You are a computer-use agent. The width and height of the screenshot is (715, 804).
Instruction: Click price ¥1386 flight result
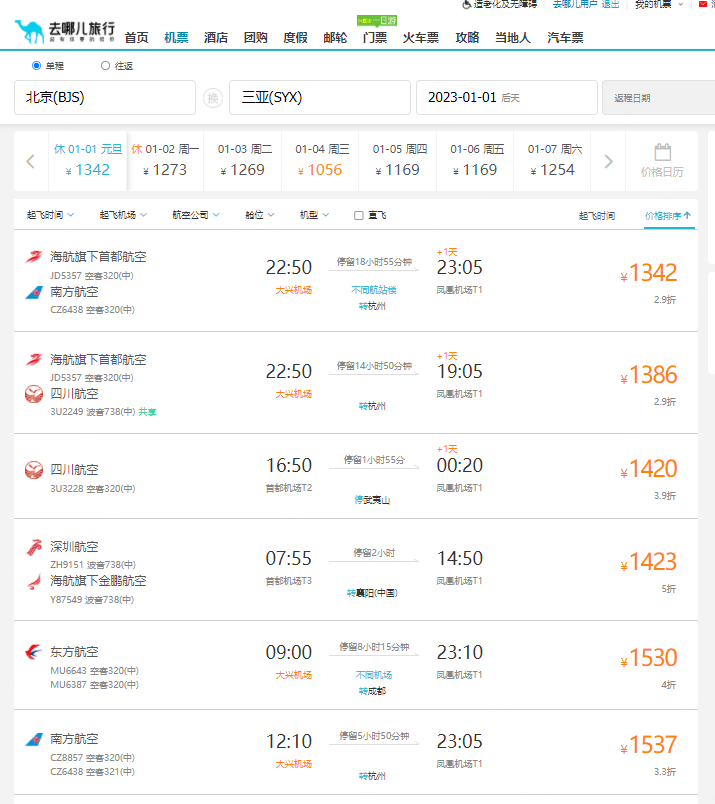[649, 375]
